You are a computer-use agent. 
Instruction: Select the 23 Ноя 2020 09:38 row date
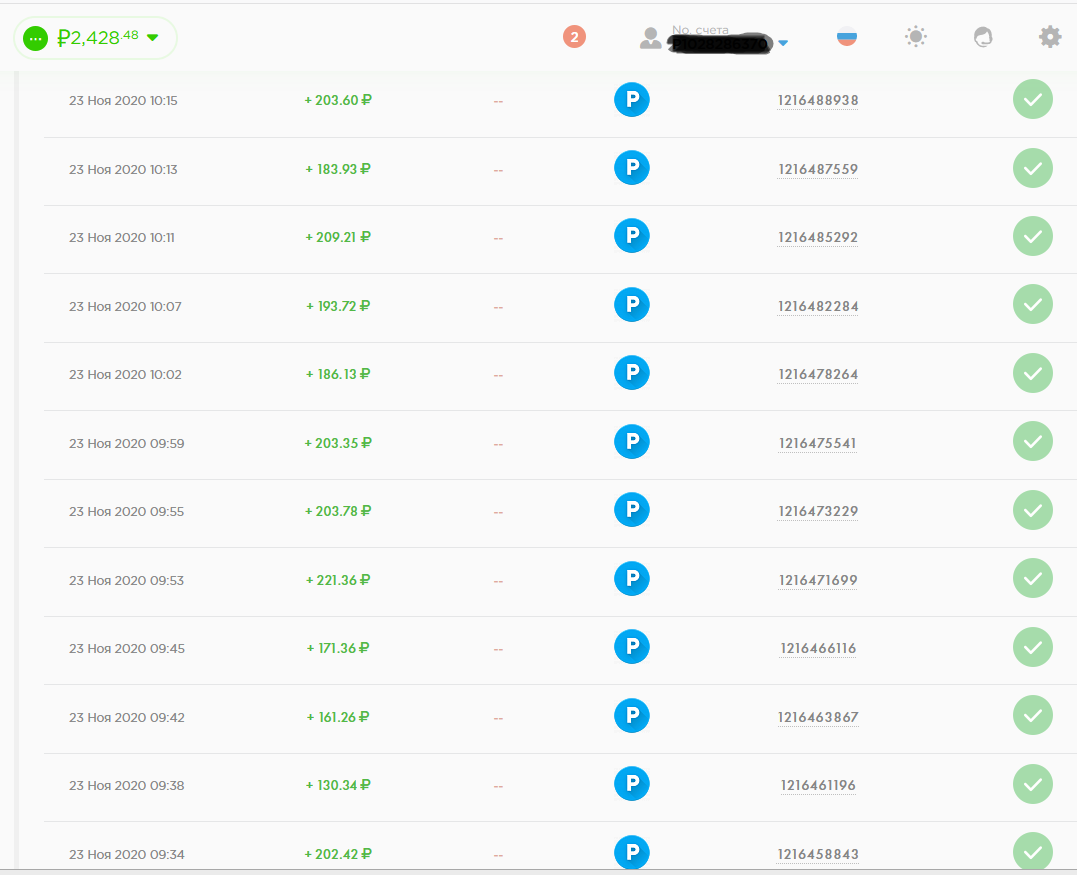(126, 785)
